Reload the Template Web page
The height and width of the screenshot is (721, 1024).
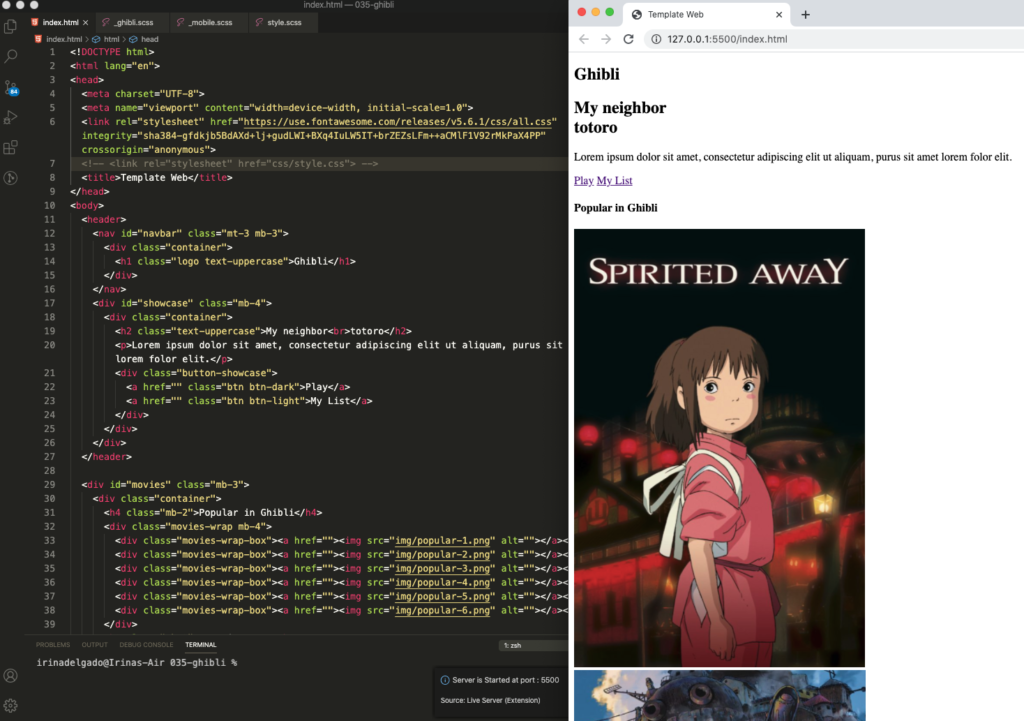click(x=628, y=39)
